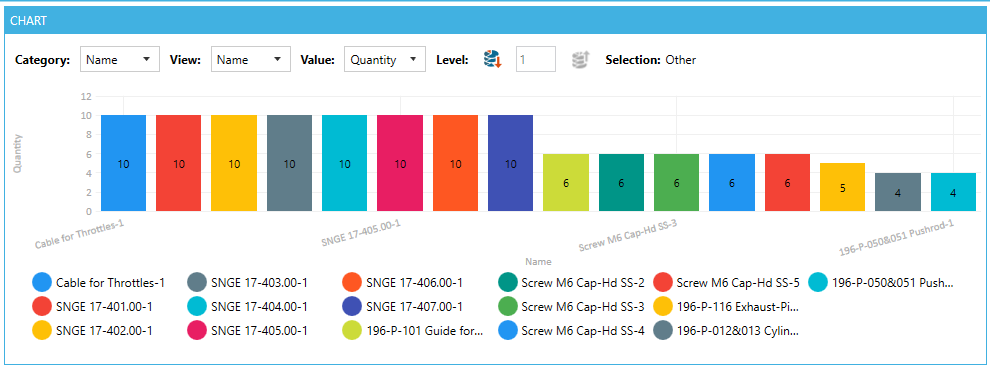
Task: Click the greyed drill-up level icon
Action: (580, 59)
